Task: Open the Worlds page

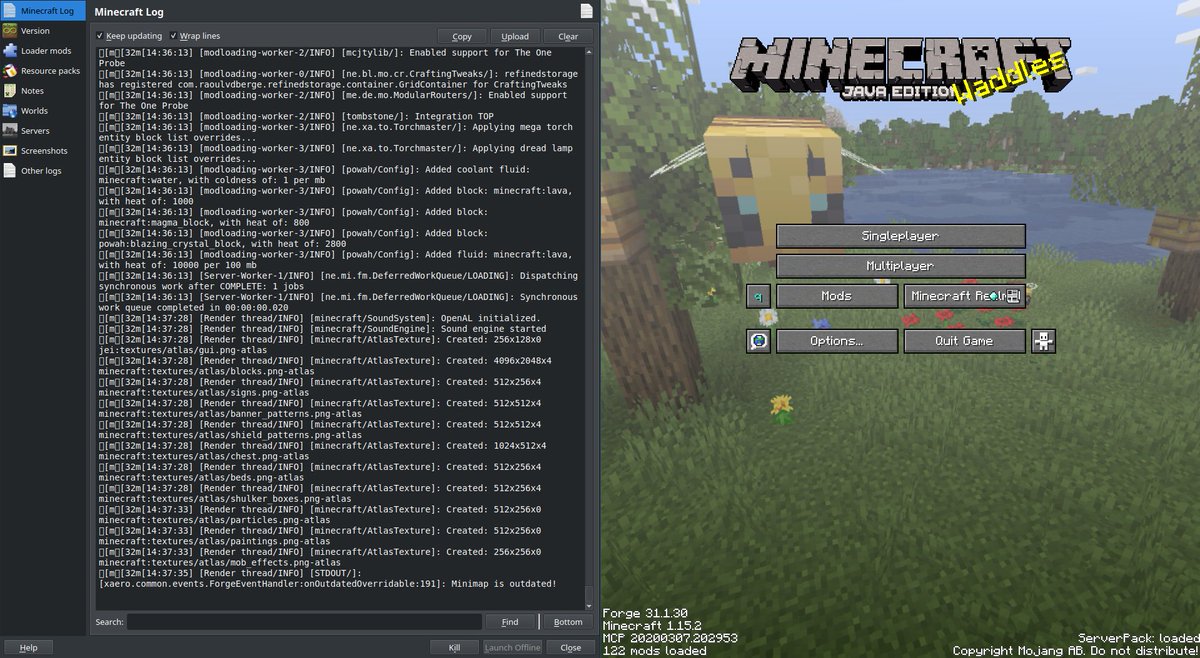Action: click(x=43, y=111)
